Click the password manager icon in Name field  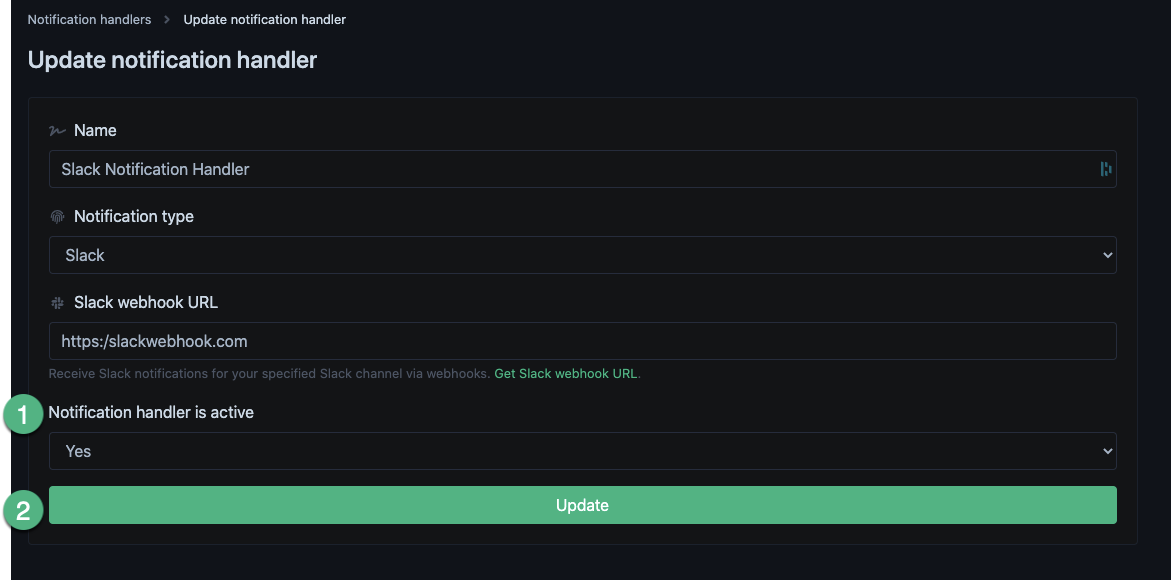1105,169
